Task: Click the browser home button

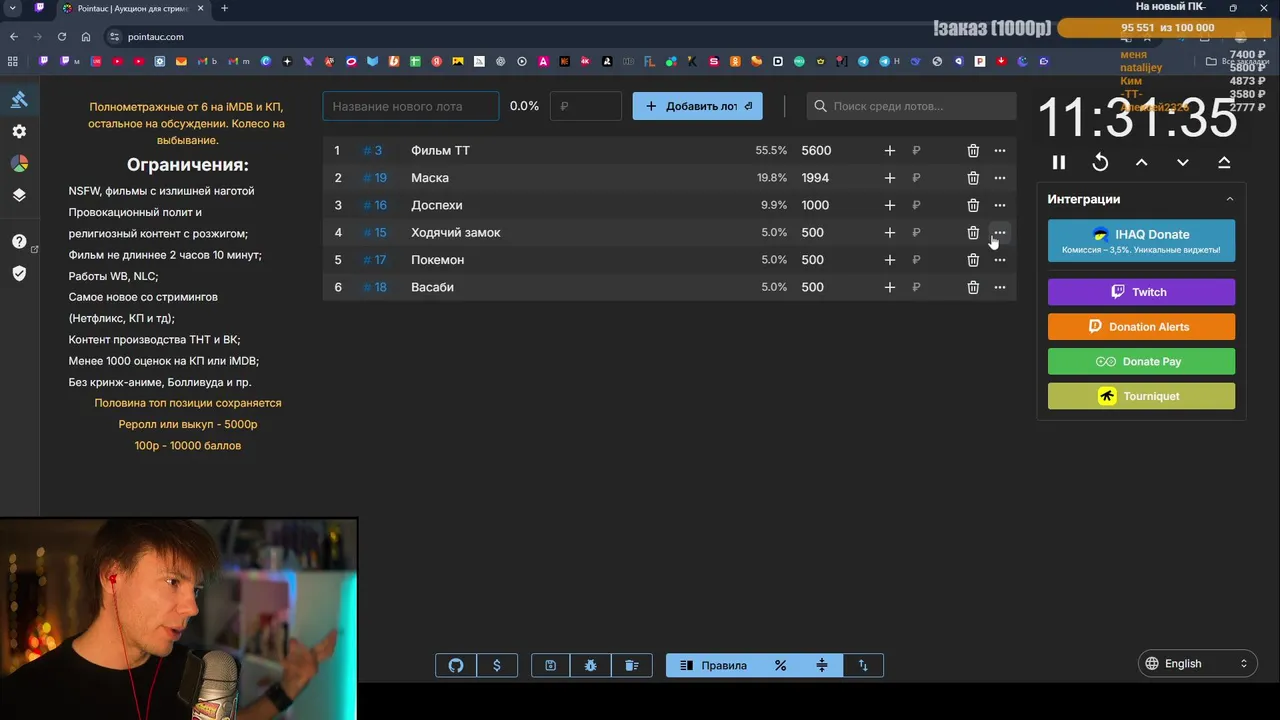Action: (86, 37)
